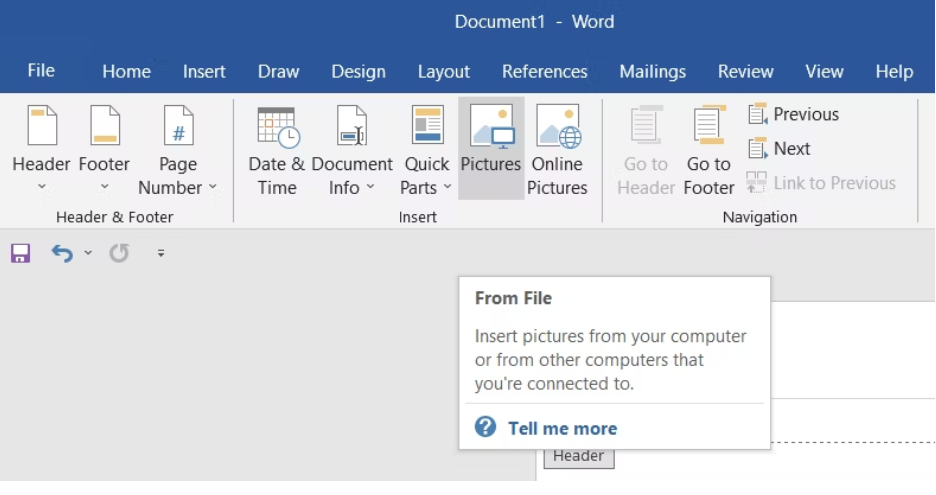Insert Online Pictures
The height and width of the screenshot is (495, 936).
tap(557, 150)
